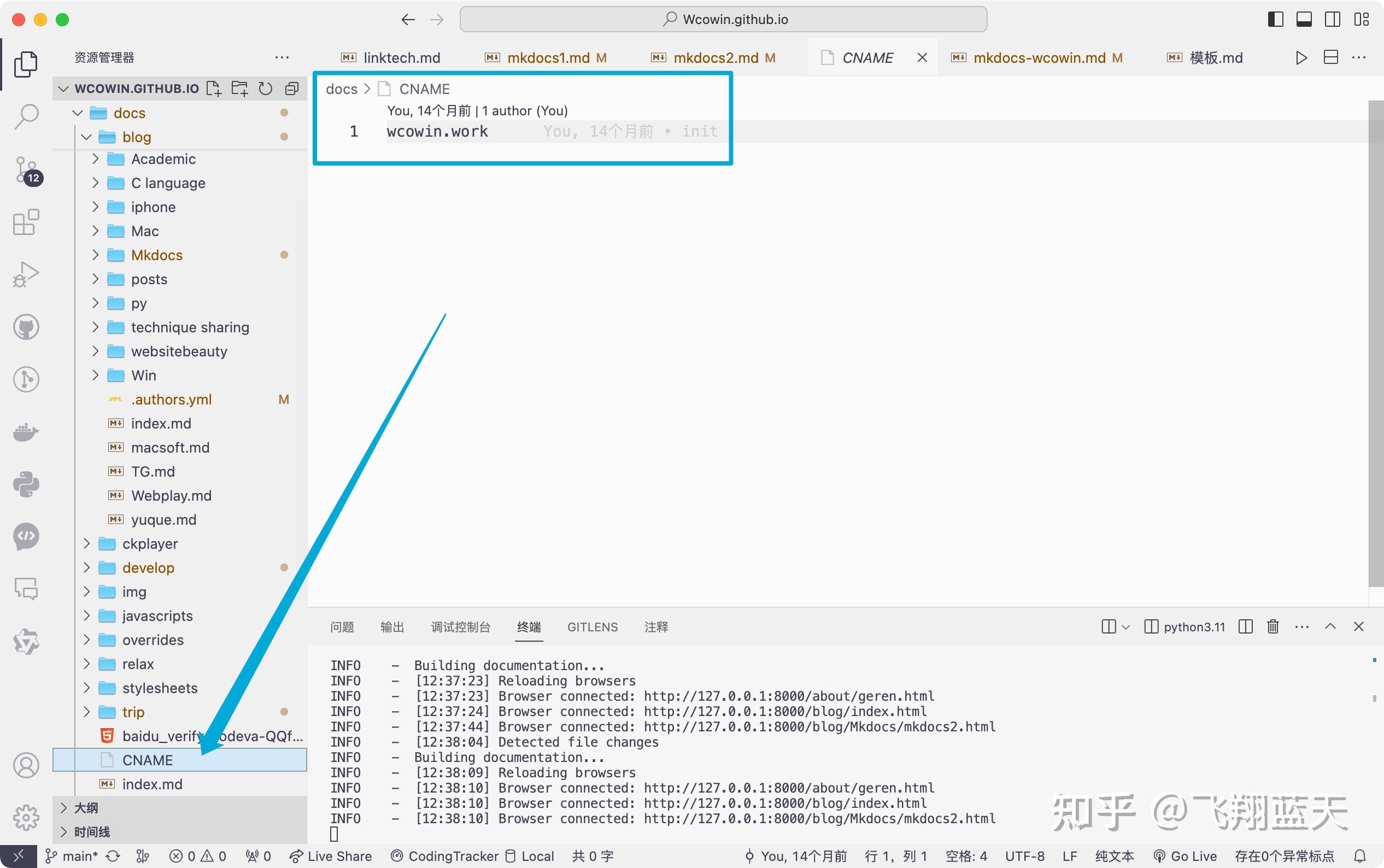Open Source Control view with 12 badge
The height and width of the screenshot is (868, 1384).
(x=26, y=170)
